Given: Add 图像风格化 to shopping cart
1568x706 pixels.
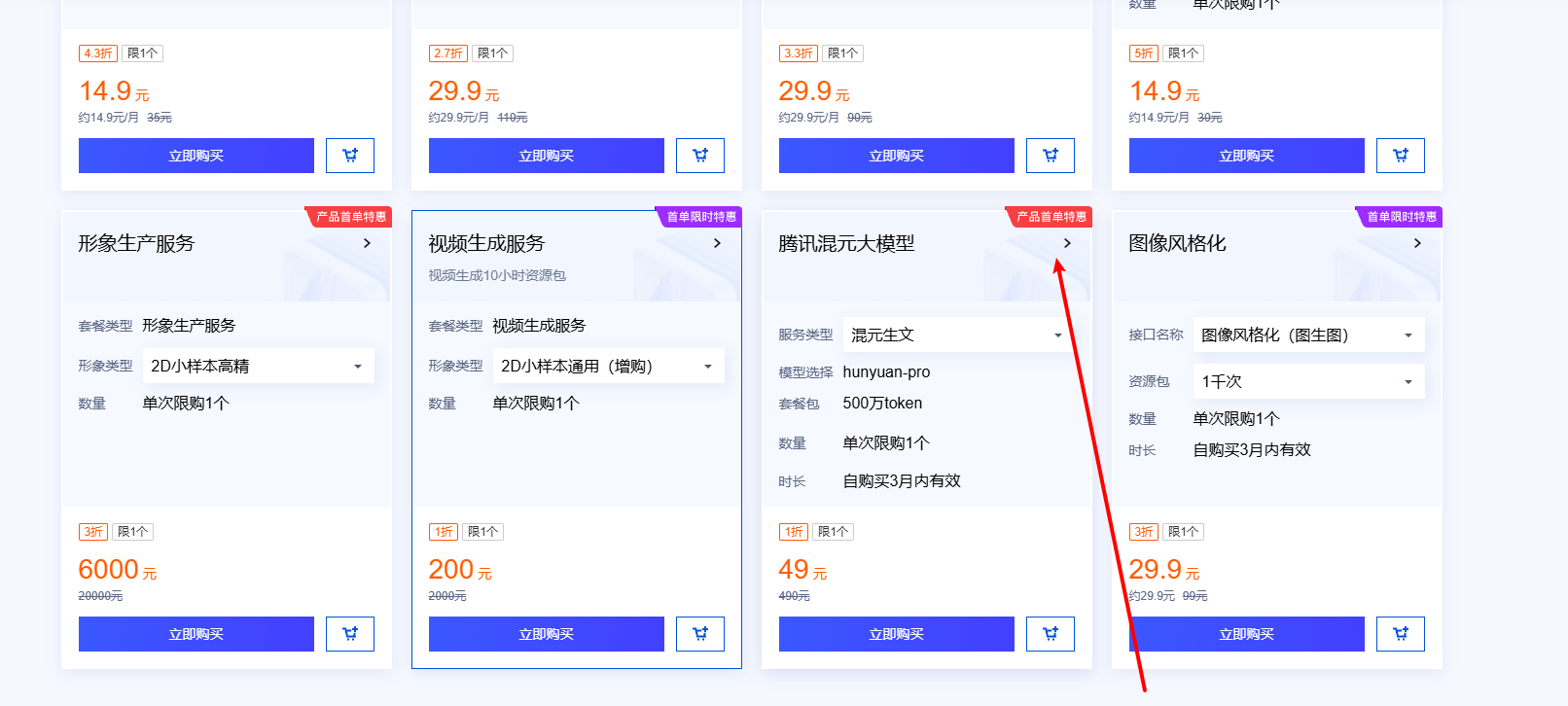Looking at the screenshot, I should pos(1401,634).
